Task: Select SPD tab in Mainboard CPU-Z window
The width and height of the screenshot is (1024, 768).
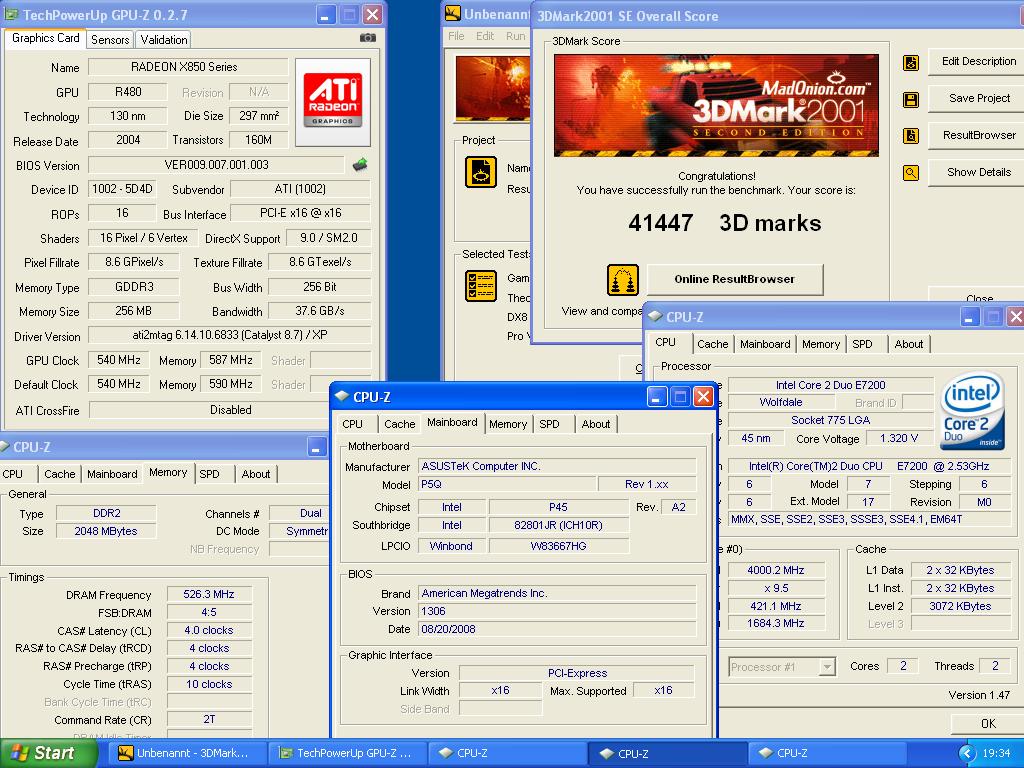Action: point(549,424)
